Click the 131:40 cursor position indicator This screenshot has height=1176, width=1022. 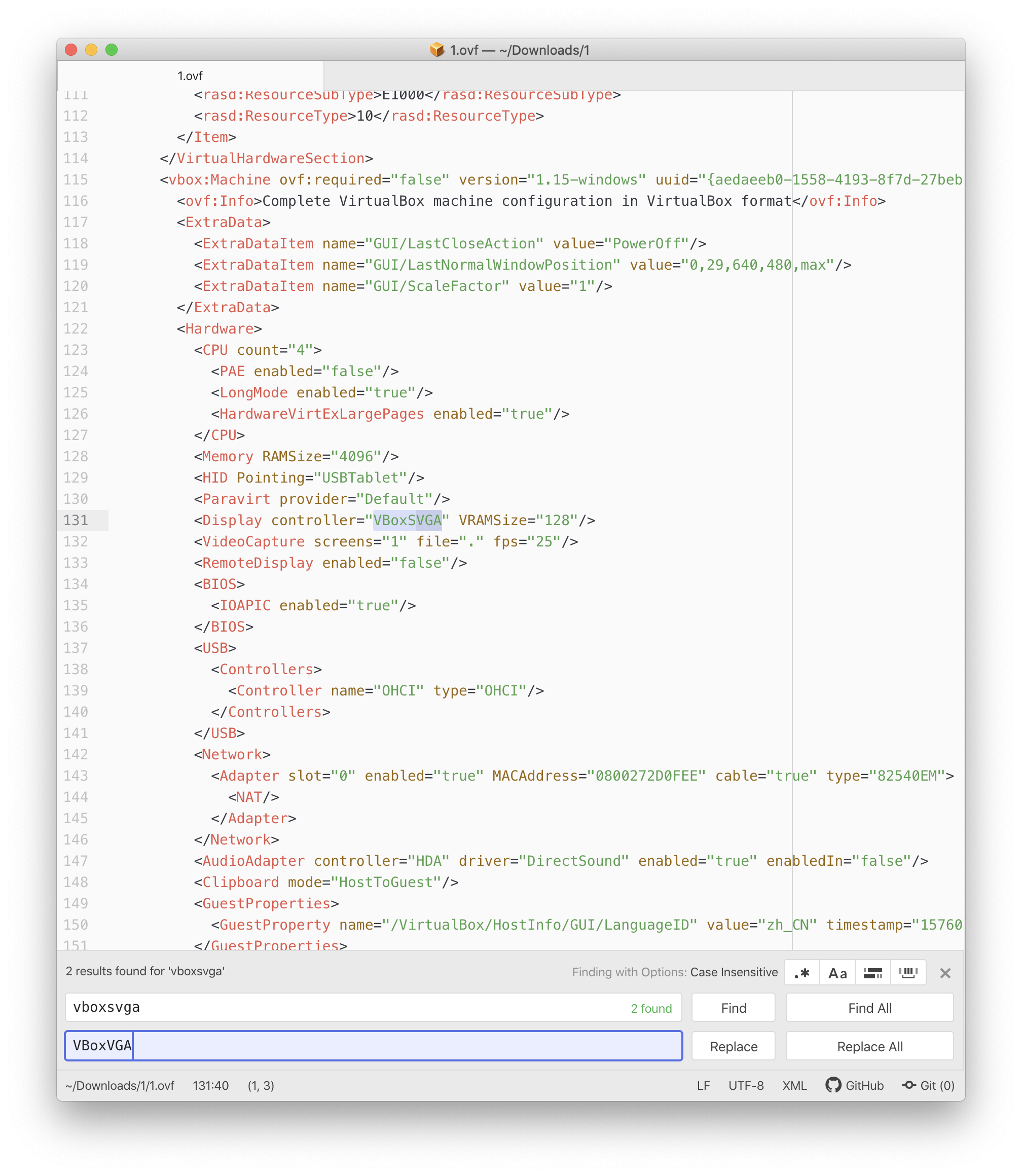[210, 1085]
